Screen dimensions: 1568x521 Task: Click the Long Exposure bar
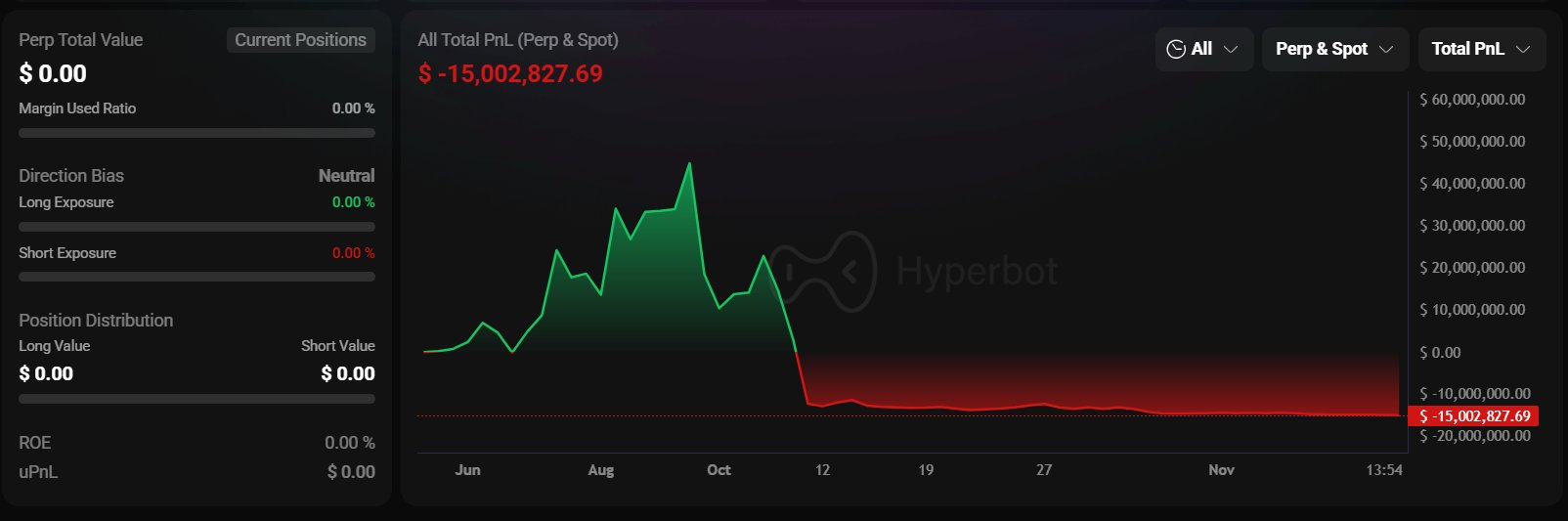(196, 227)
